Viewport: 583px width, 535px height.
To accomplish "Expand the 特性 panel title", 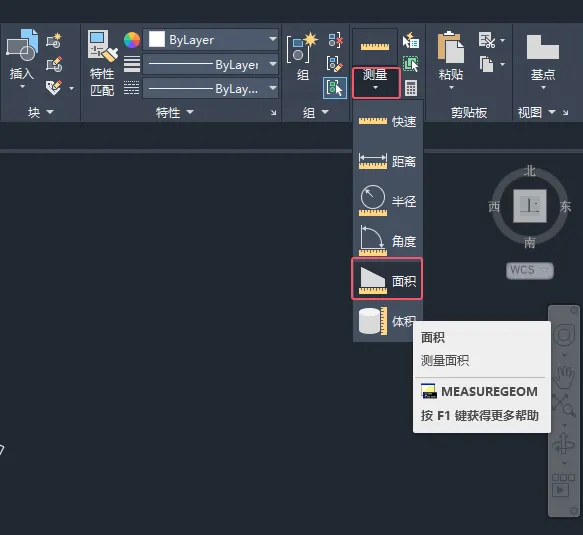I will [175, 112].
